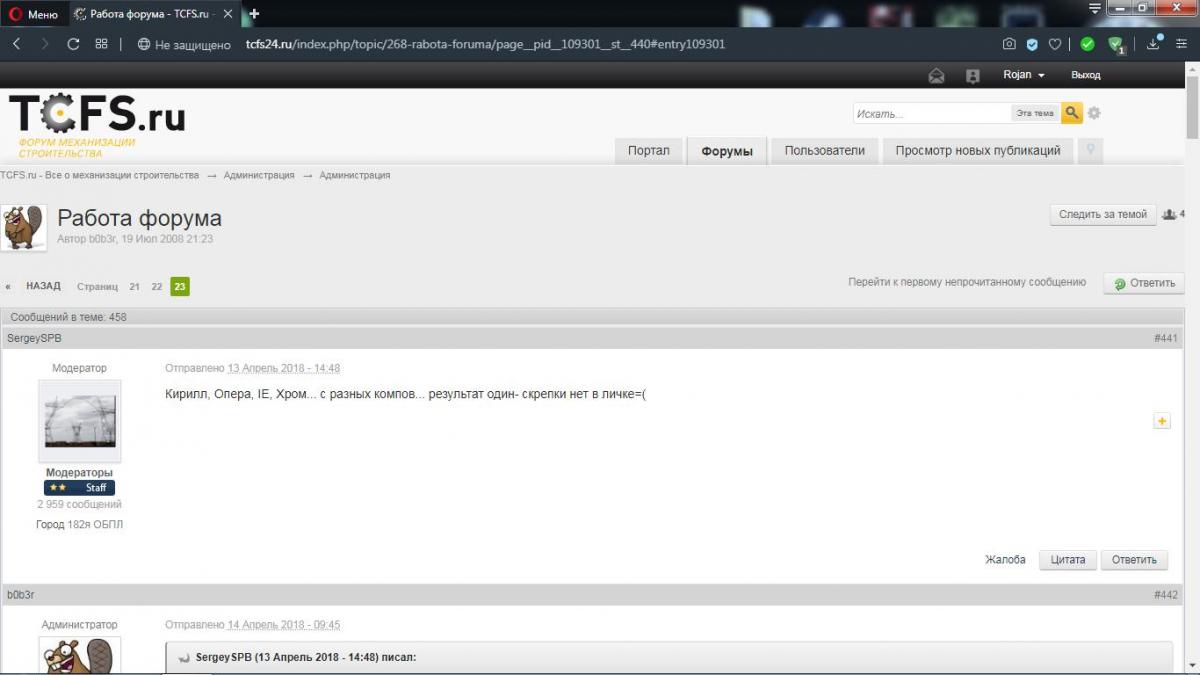Click the topic starter beaver avatar

[23, 228]
